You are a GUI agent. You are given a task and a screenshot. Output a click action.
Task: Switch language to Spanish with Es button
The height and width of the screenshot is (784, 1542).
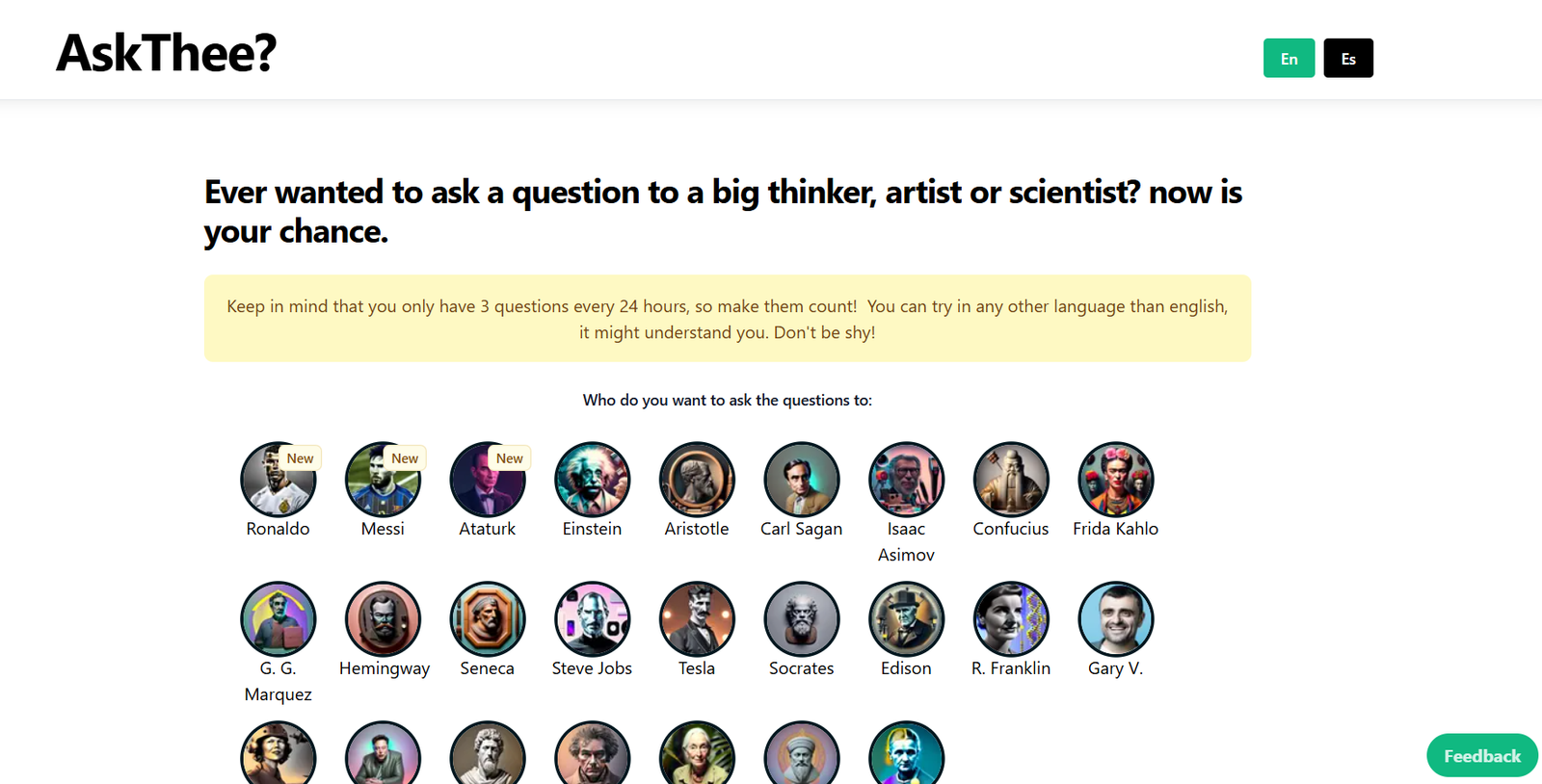[x=1348, y=59]
